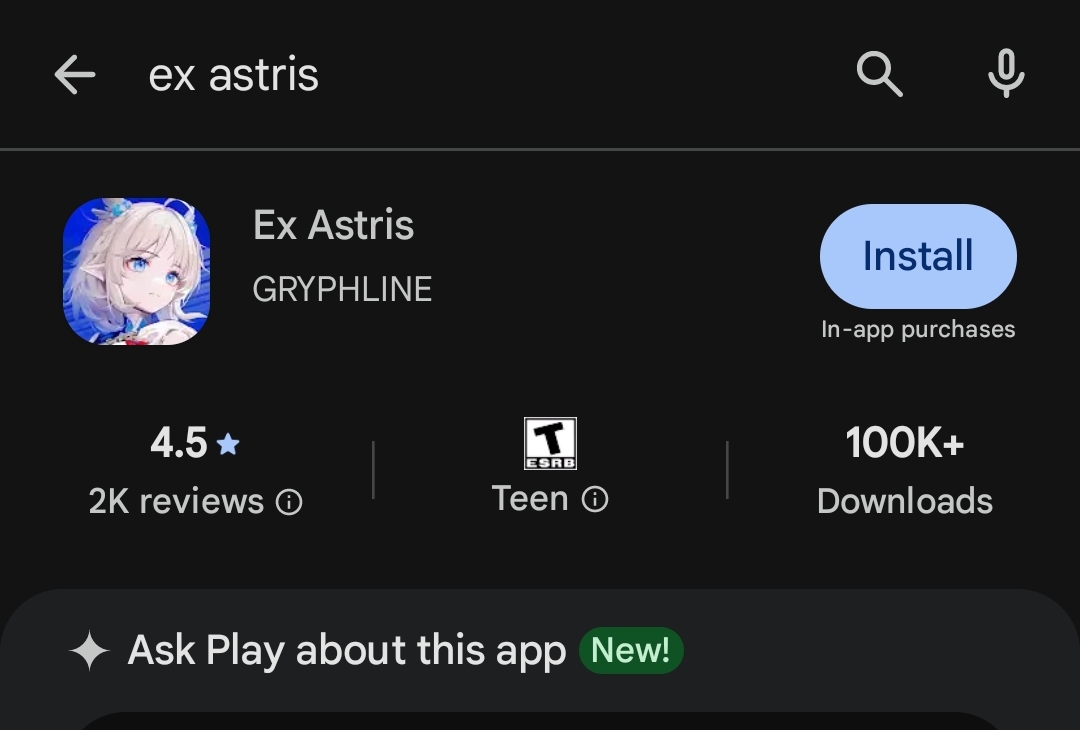Screen dimensions: 1080x730
Task: Tap the ESRB Teen rating badge
Action: click(x=551, y=444)
